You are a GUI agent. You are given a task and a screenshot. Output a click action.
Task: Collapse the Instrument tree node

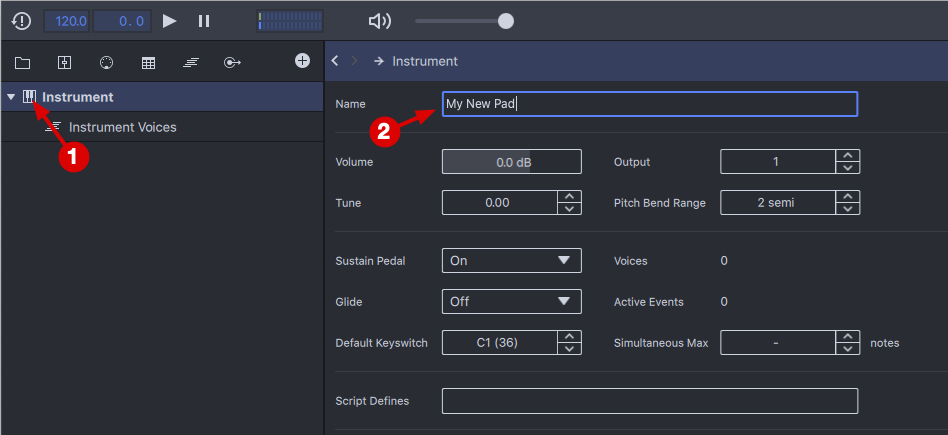(x=11, y=97)
